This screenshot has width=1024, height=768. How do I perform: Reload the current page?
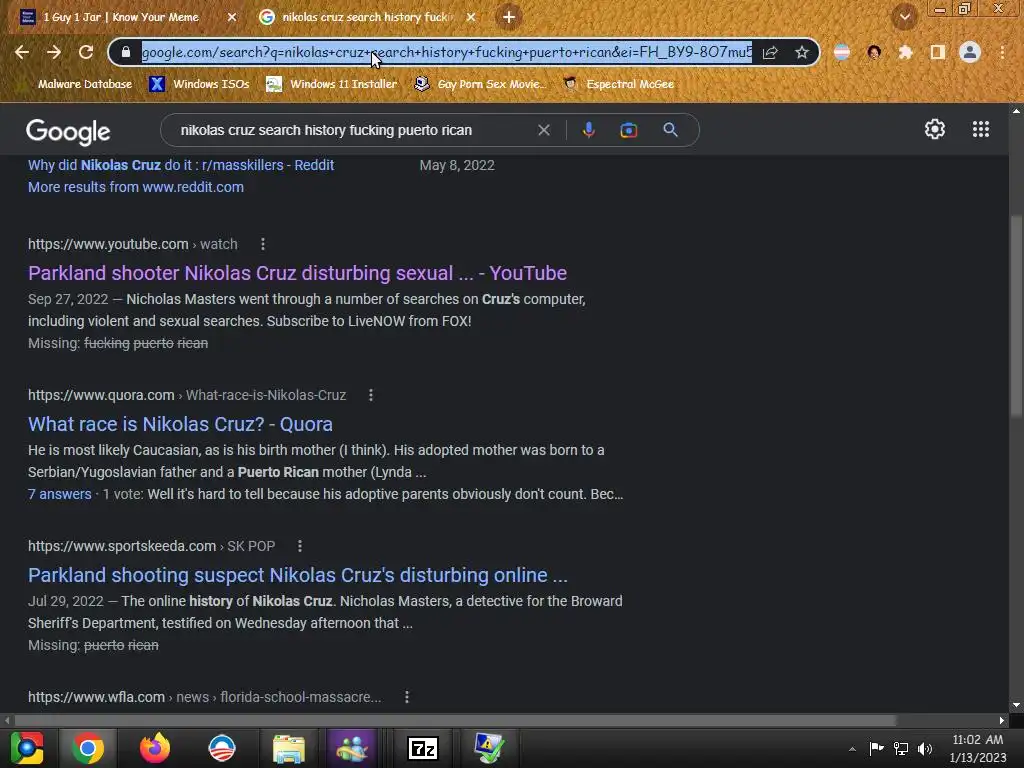click(x=86, y=52)
